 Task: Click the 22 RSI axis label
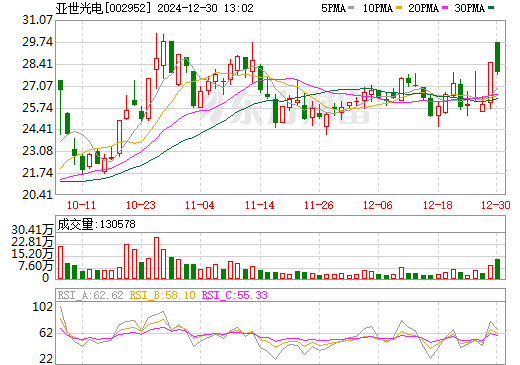(x=46, y=359)
